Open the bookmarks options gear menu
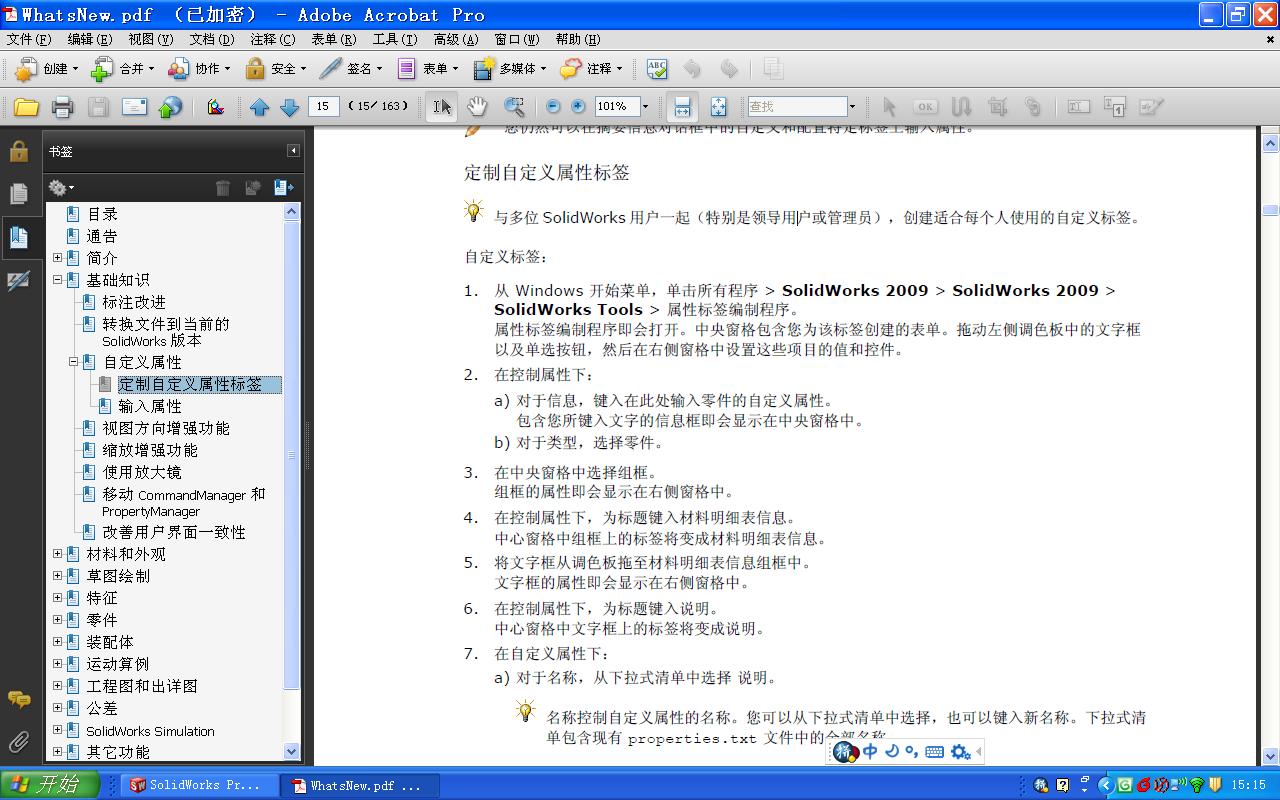 coord(61,187)
